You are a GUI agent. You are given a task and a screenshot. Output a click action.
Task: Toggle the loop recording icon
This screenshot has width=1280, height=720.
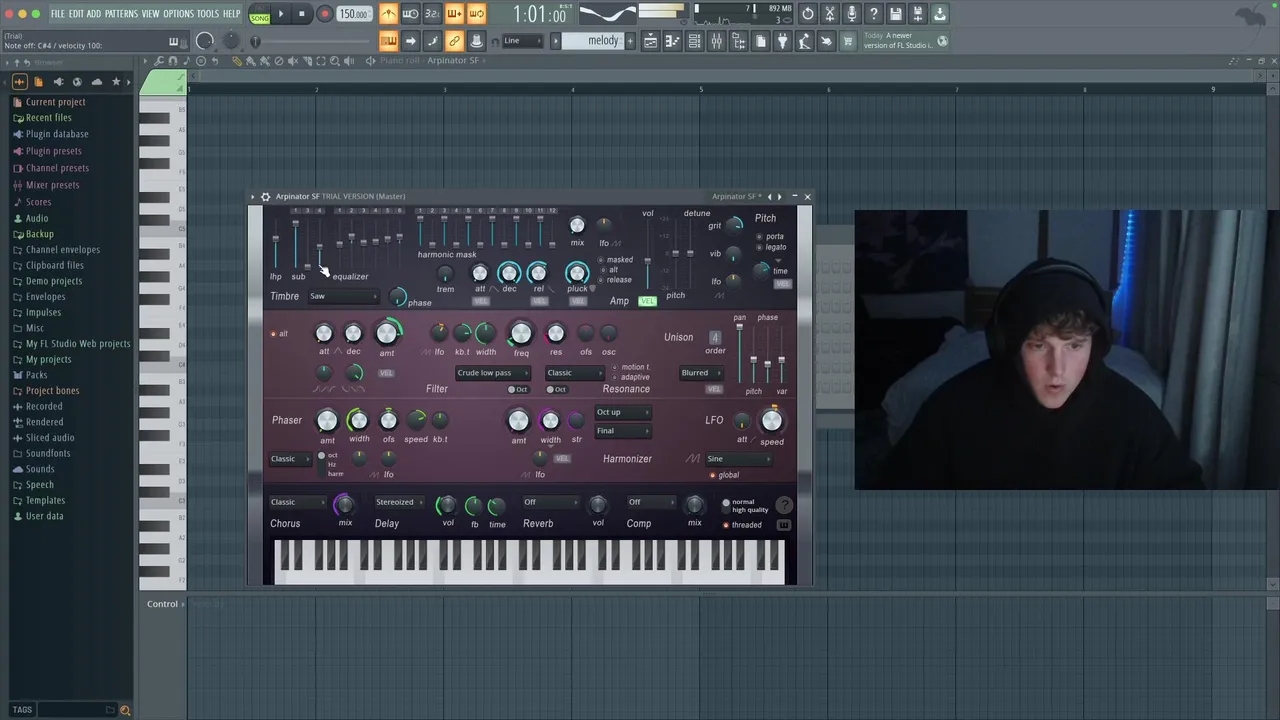click(x=476, y=14)
